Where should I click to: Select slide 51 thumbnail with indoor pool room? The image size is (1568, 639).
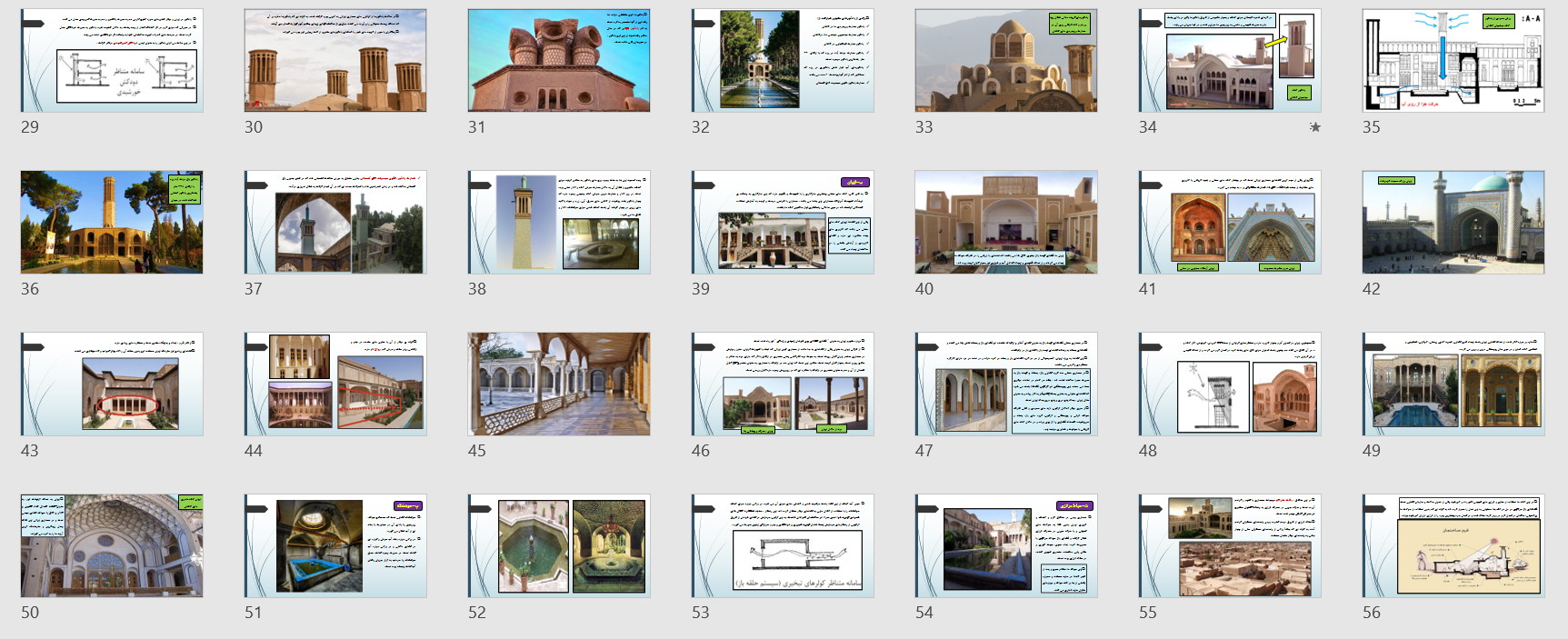(x=335, y=546)
